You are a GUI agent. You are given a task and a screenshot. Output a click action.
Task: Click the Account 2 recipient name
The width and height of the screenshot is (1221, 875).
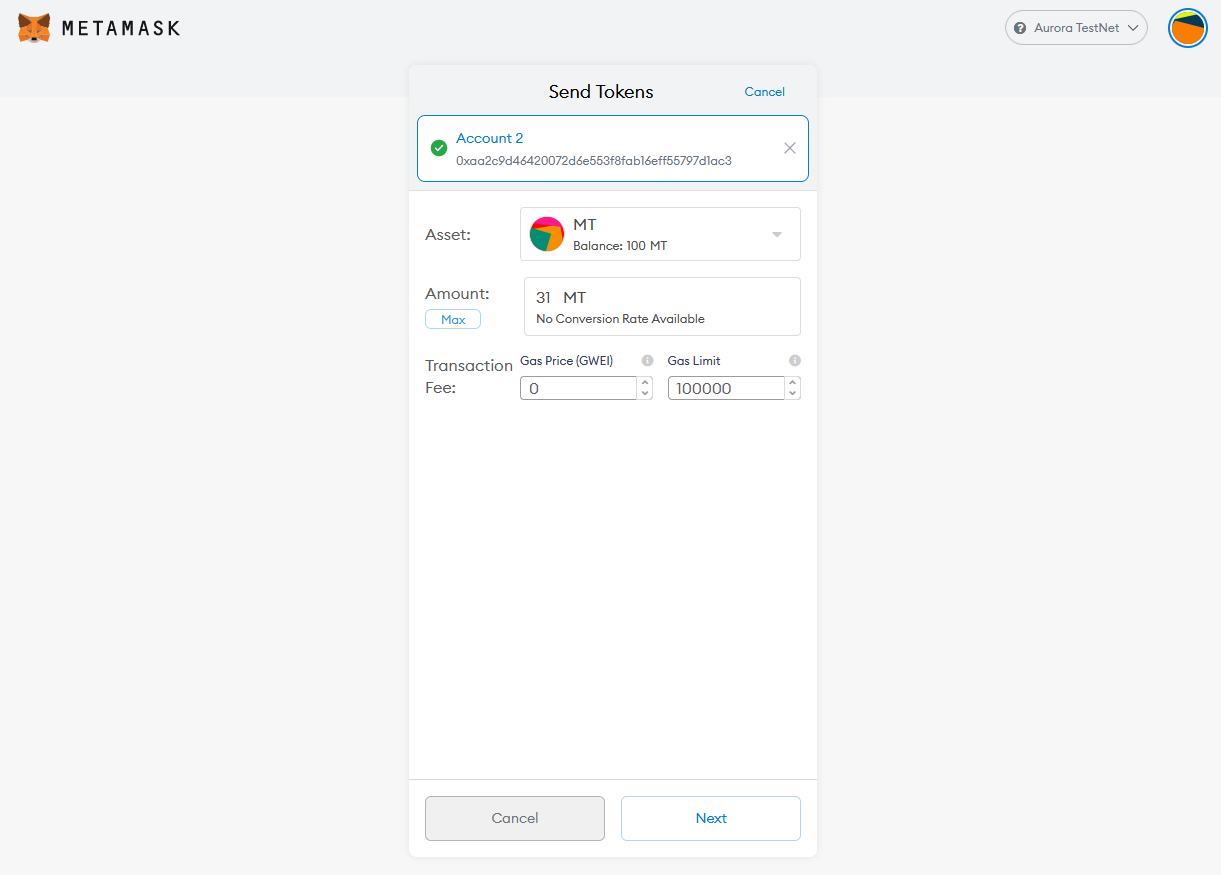pos(490,138)
